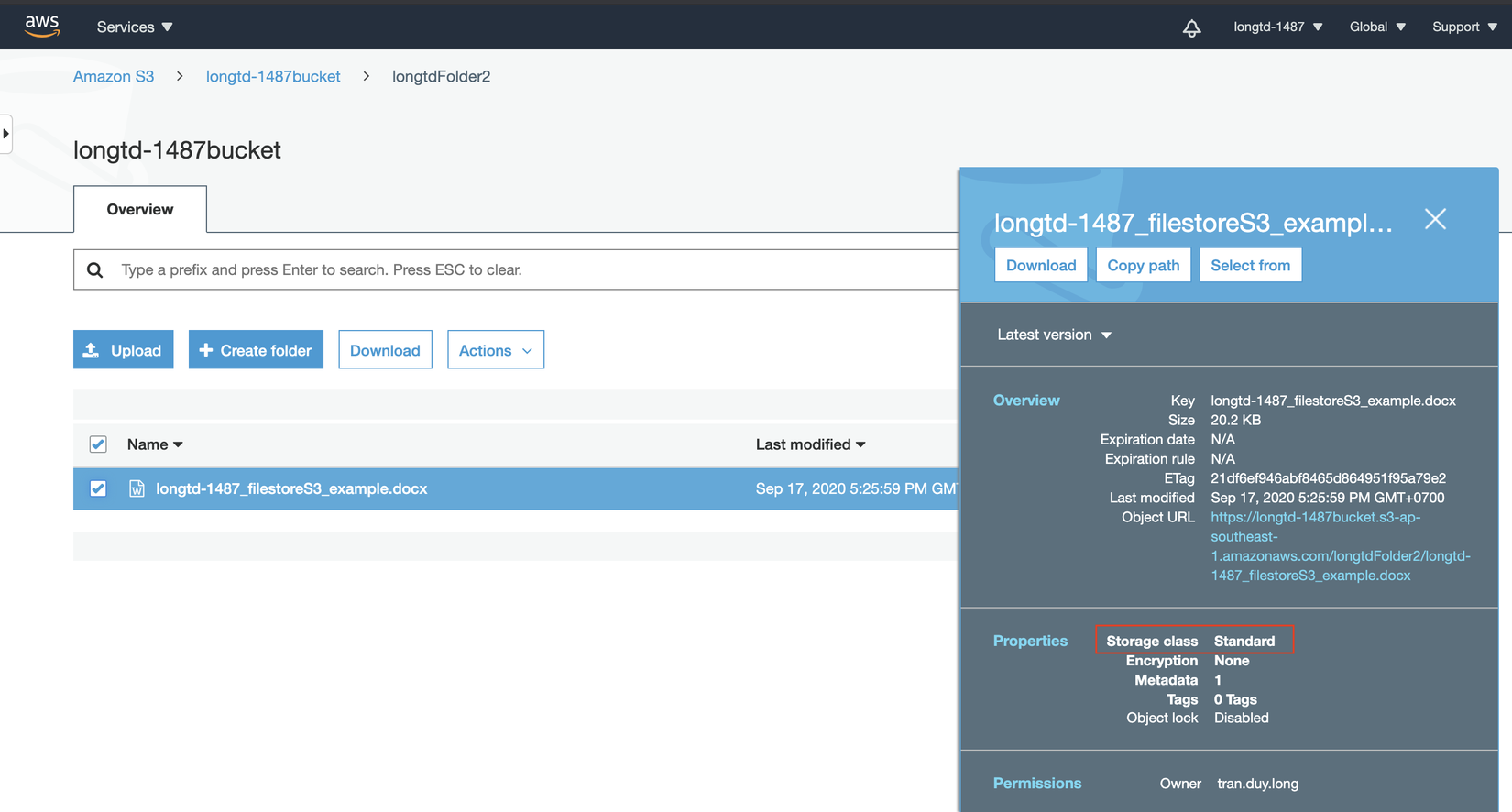Click the search magnifier icon

(94, 269)
